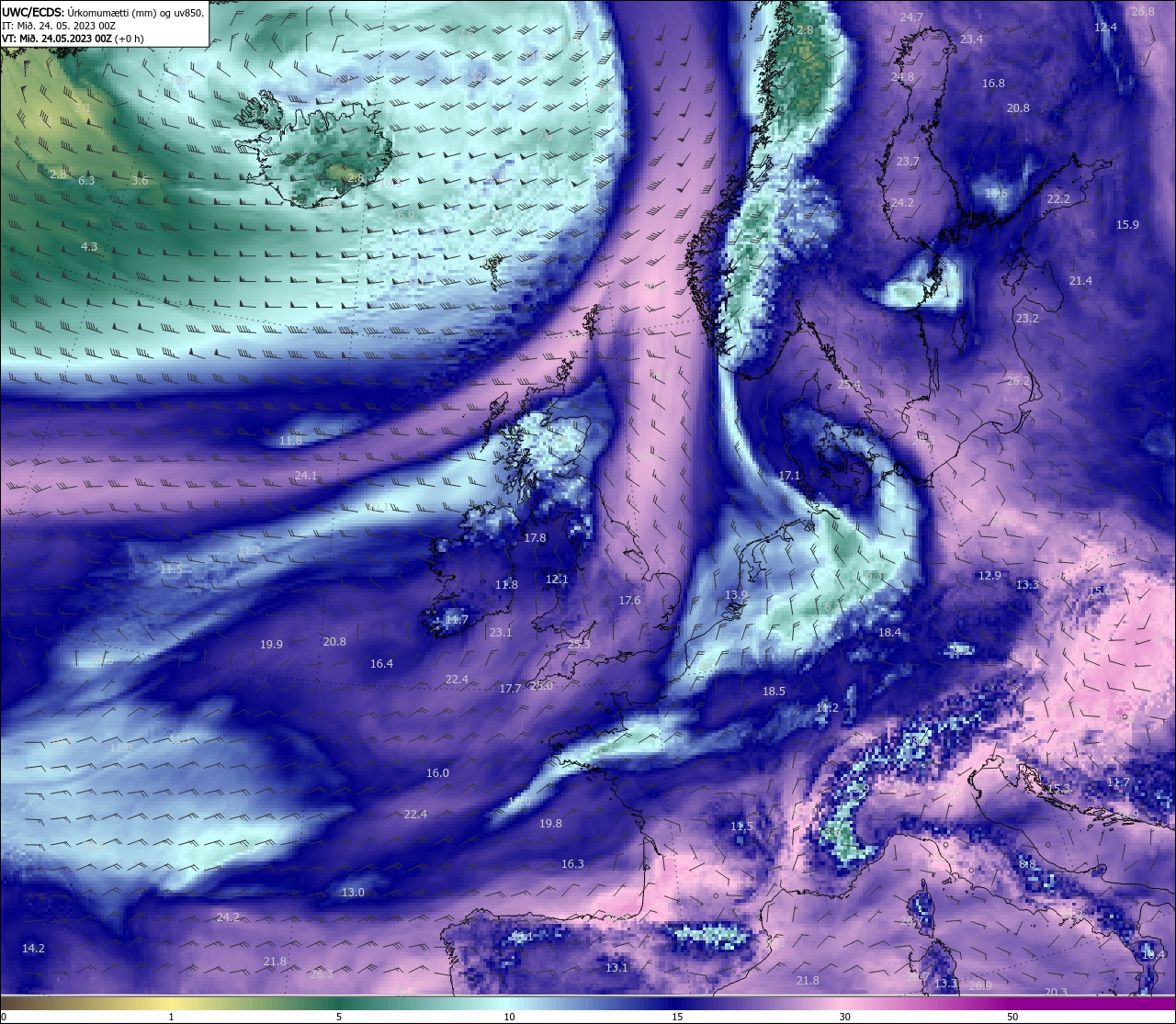Screen dimensions: 1176x1024
Task: Click the 16.3 value label
Action: pos(572,864)
